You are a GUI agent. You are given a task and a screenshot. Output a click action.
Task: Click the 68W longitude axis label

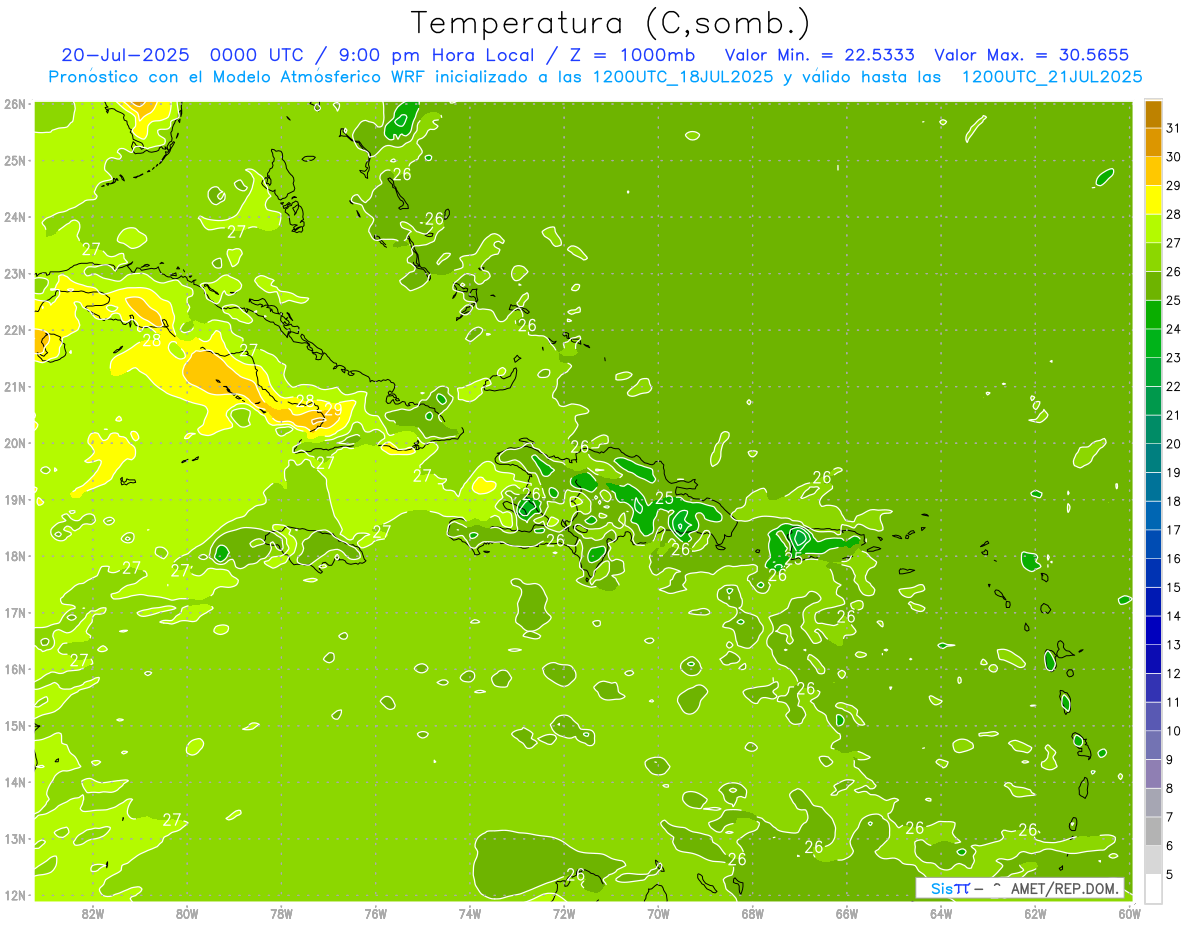coord(753,913)
